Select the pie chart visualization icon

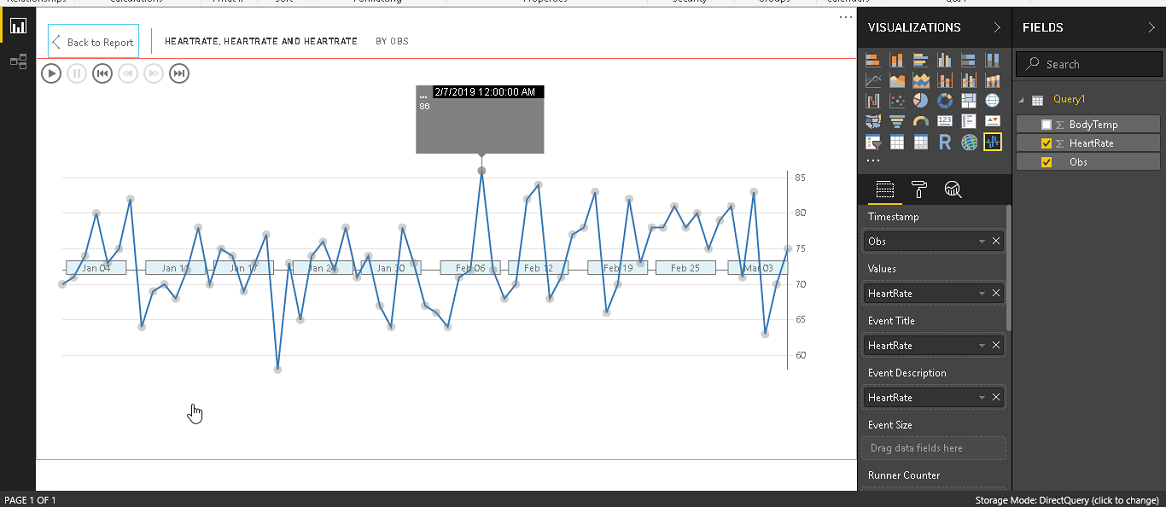pos(921,100)
